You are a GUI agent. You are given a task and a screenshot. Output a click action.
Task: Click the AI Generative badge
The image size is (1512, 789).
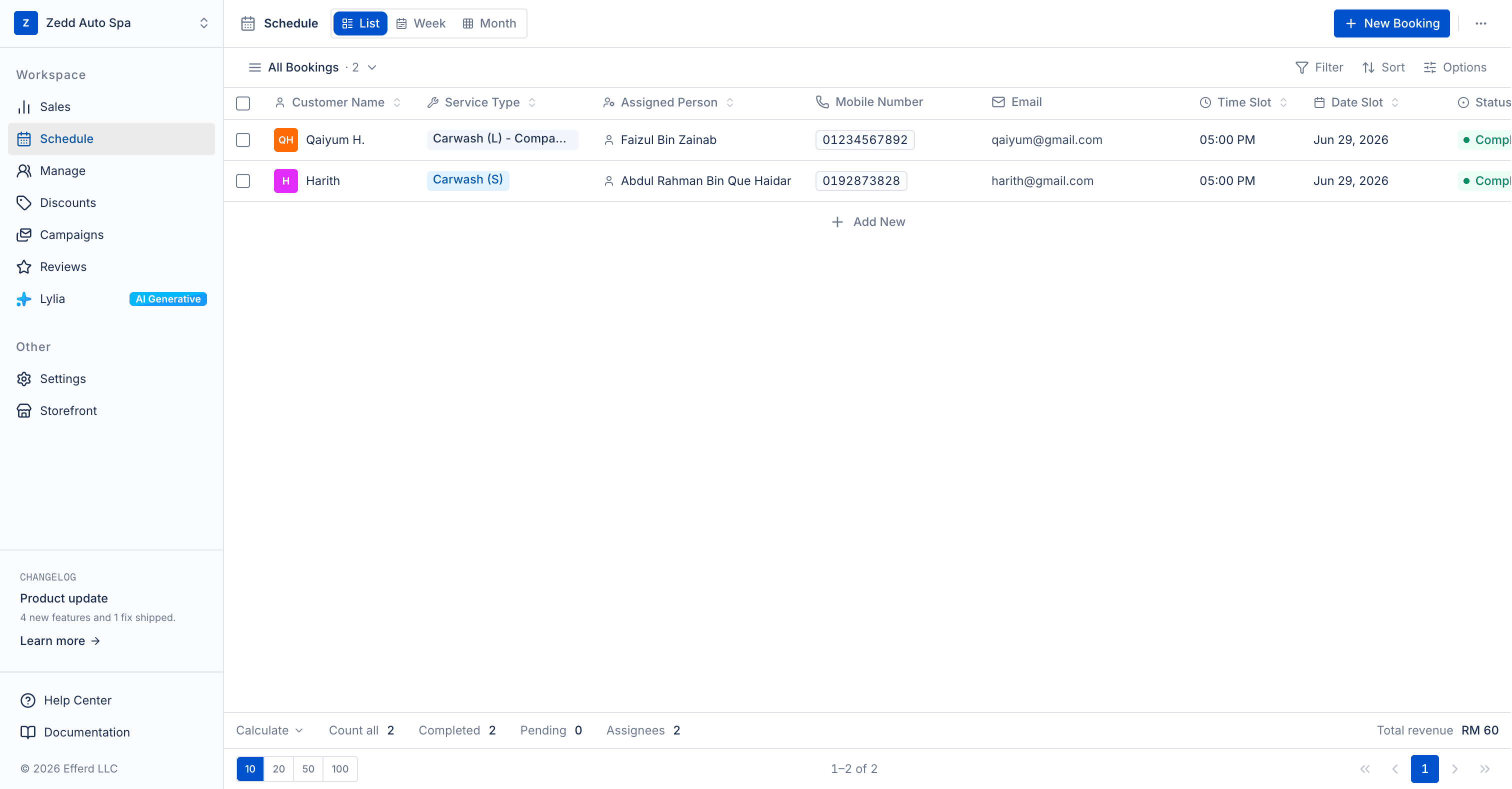[168, 299]
